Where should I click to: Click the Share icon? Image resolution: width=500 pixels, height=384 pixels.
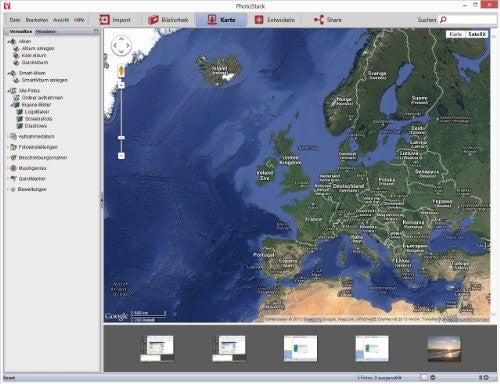[319, 20]
